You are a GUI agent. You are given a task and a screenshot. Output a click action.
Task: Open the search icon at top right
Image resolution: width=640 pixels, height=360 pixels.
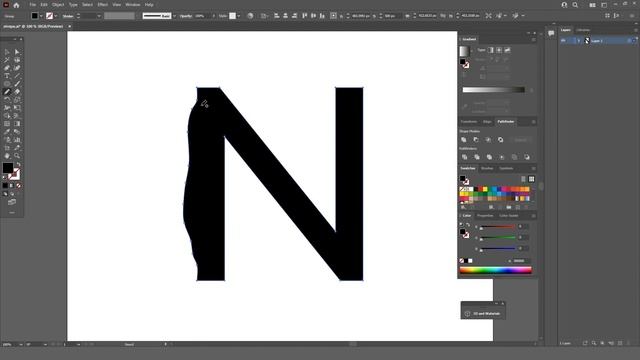575,5
